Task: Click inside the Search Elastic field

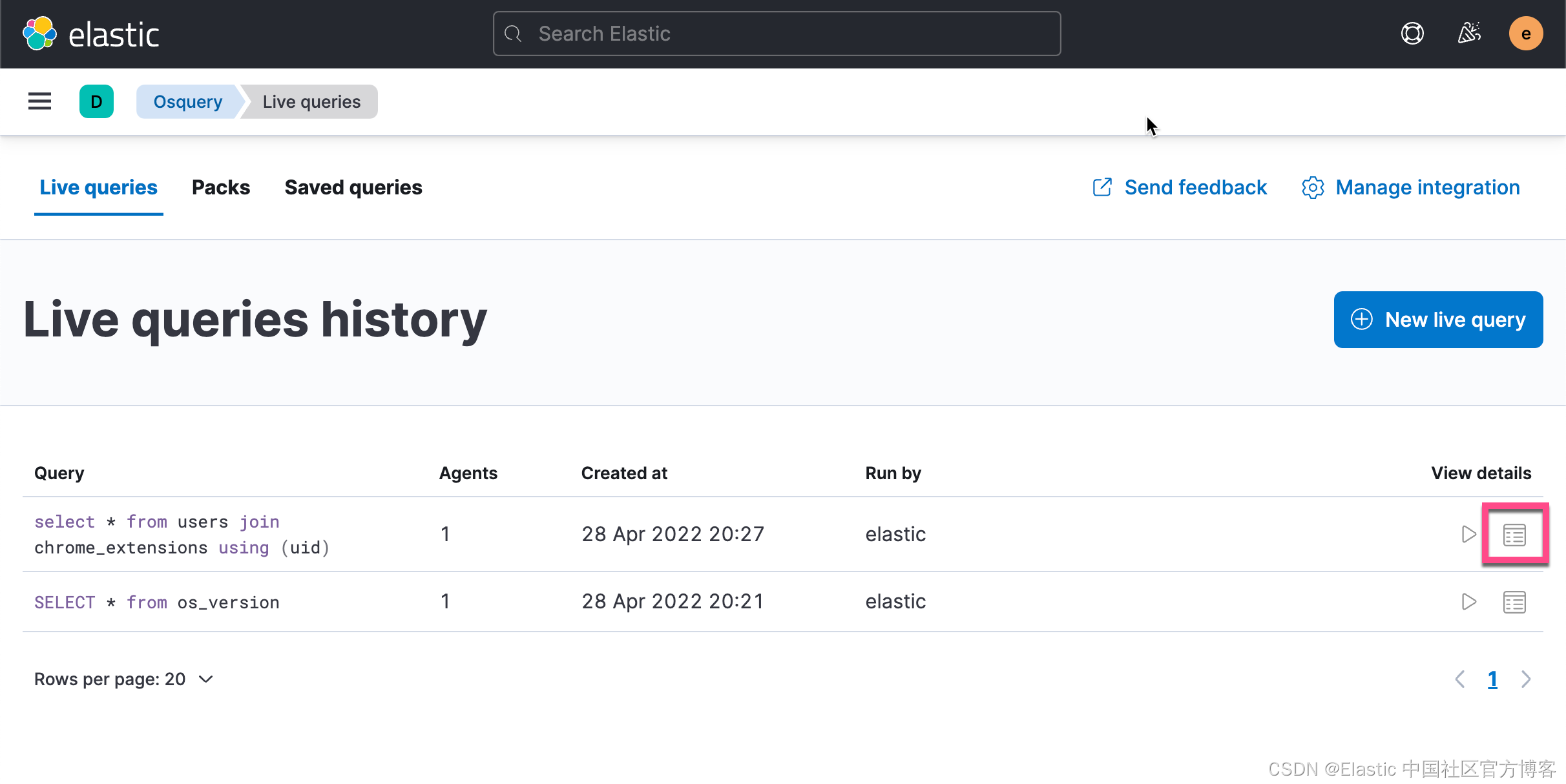Action: [775, 33]
